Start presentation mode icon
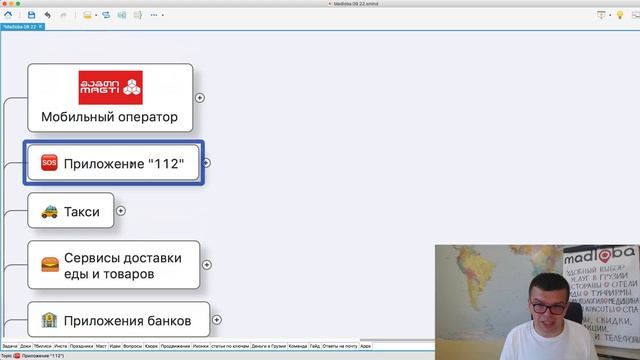The height and width of the screenshot is (360, 640). (x=601, y=15)
